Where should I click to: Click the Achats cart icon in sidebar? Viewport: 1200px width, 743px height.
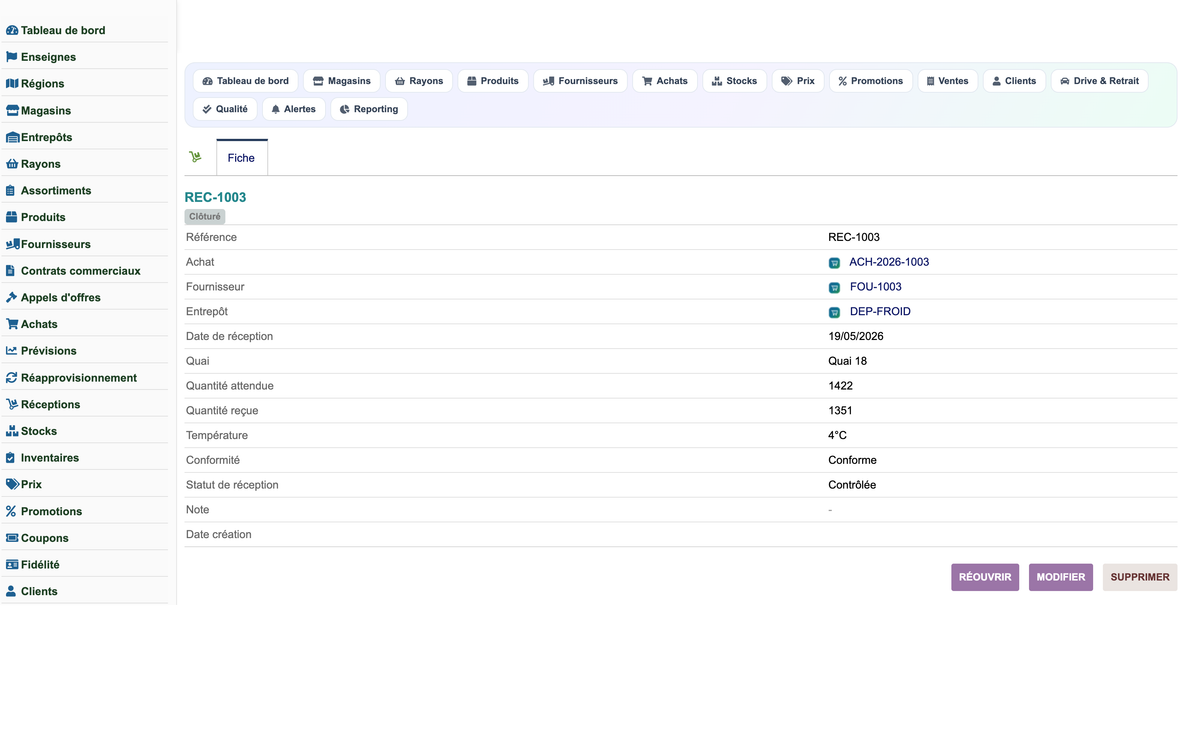point(12,324)
